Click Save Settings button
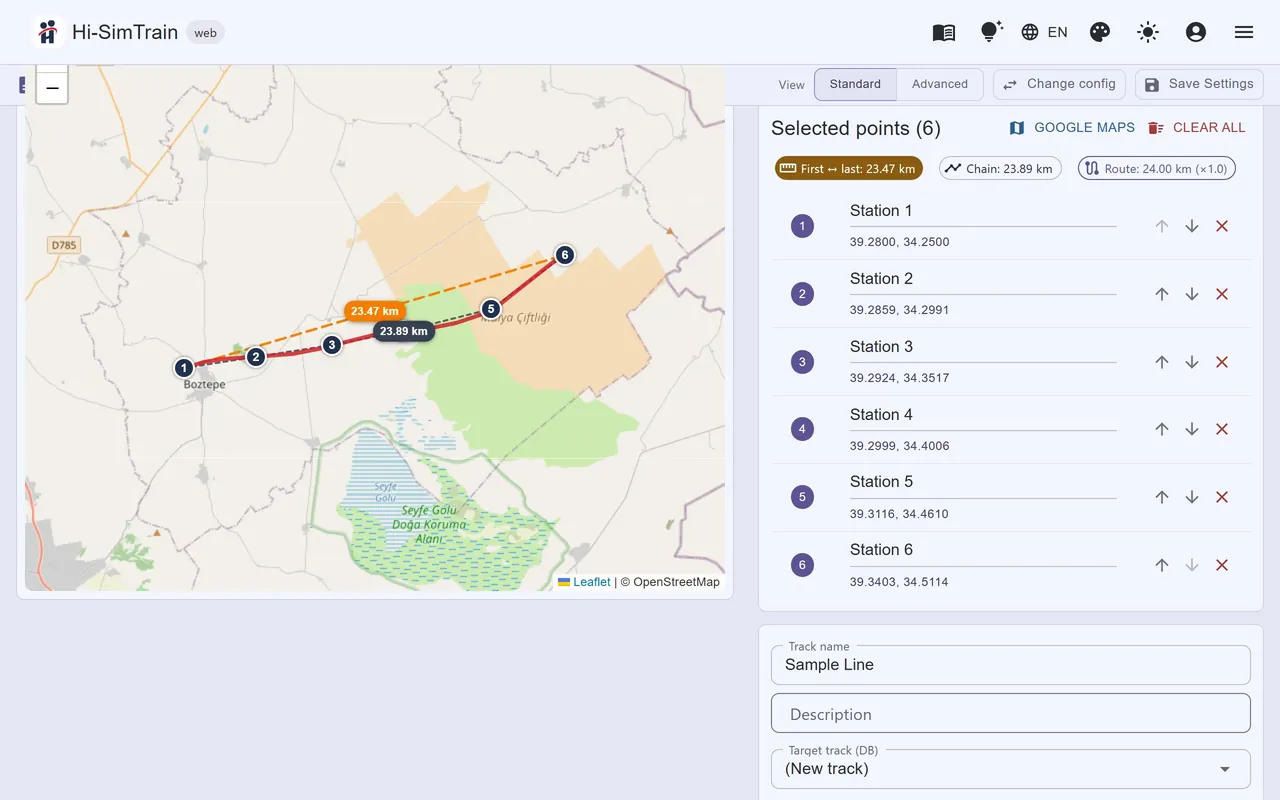 point(1199,84)
